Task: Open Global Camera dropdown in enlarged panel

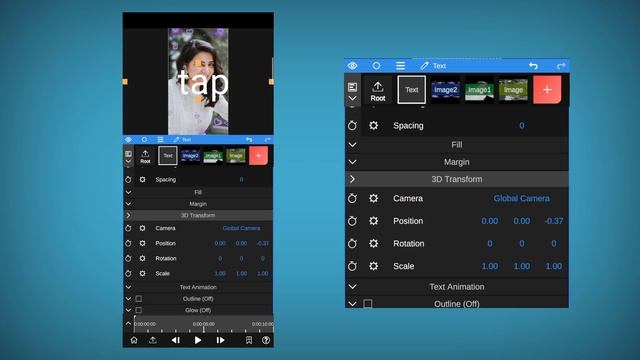Action: [522, 198]
